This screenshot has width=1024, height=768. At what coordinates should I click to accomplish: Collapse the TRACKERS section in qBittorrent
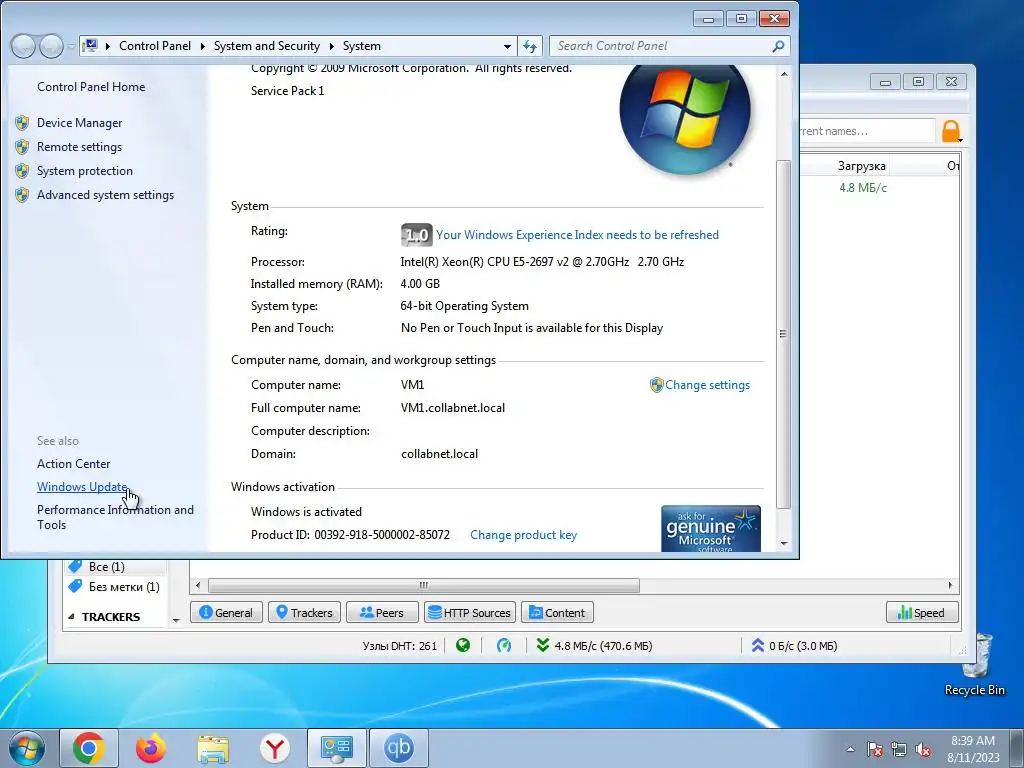coord(71,616)
